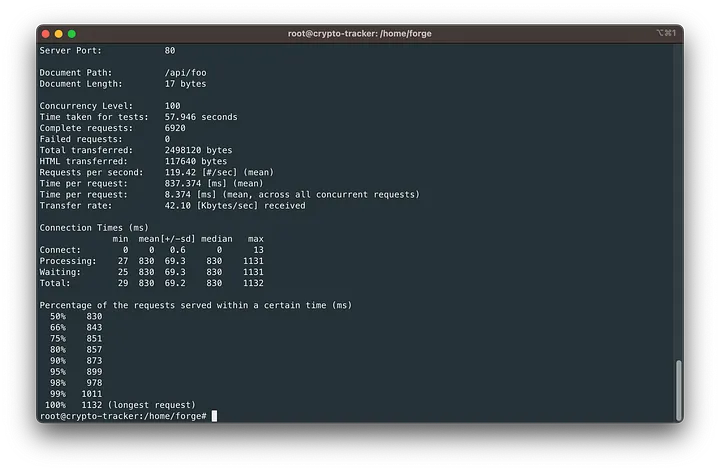Screen dimensions: 720x471
Task: Click the Requests per second value 119.42
Action: (x=178, y=172)
